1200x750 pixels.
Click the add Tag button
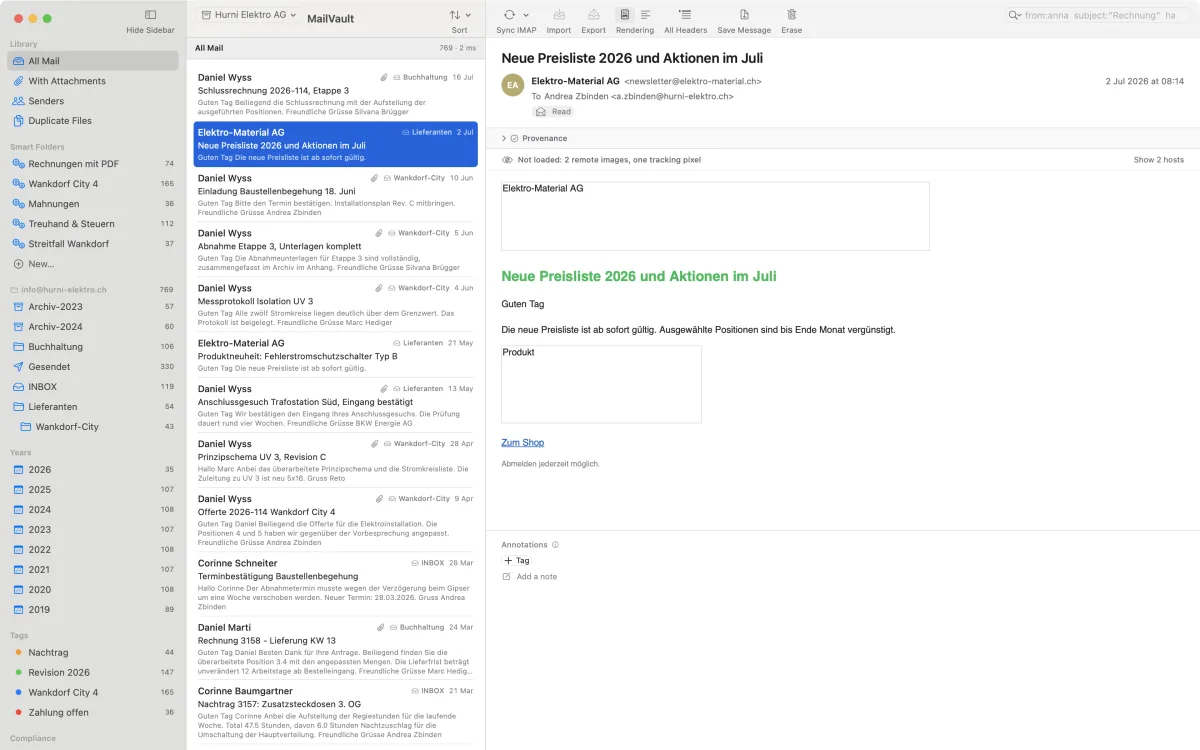[x=517, y=561]
